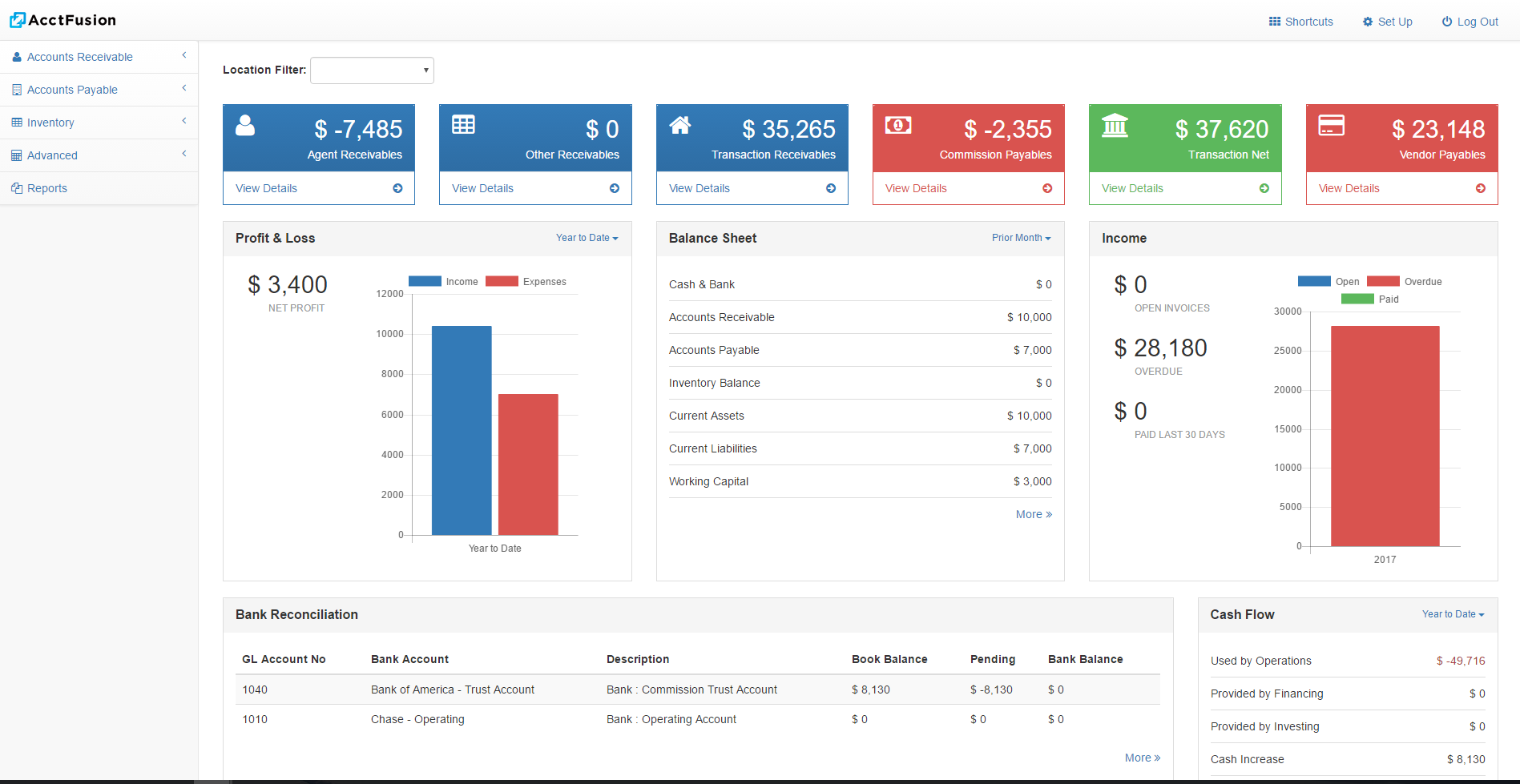1520x784 pixels.
Task: Click the Paid green legend swatch
Action: (1357, 300)
